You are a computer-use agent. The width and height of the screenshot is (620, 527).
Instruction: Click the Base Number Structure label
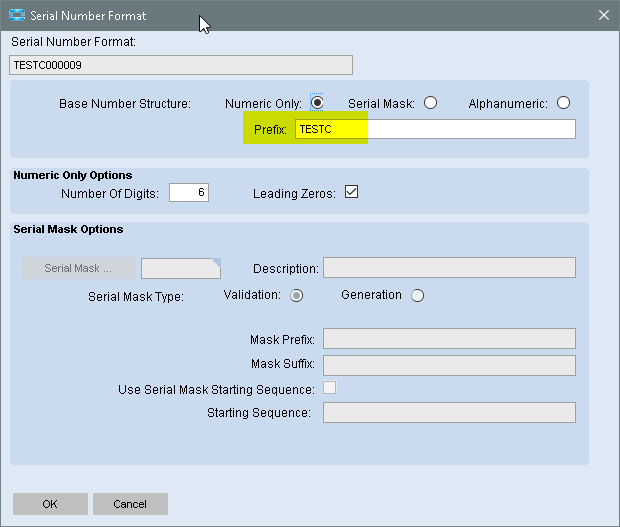click(125, 104)
